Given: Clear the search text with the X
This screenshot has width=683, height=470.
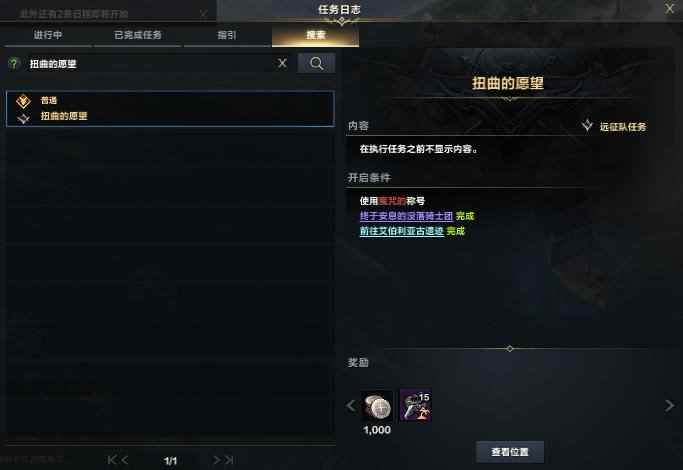Looking at the screenshot, I should (x=282, y=64).
